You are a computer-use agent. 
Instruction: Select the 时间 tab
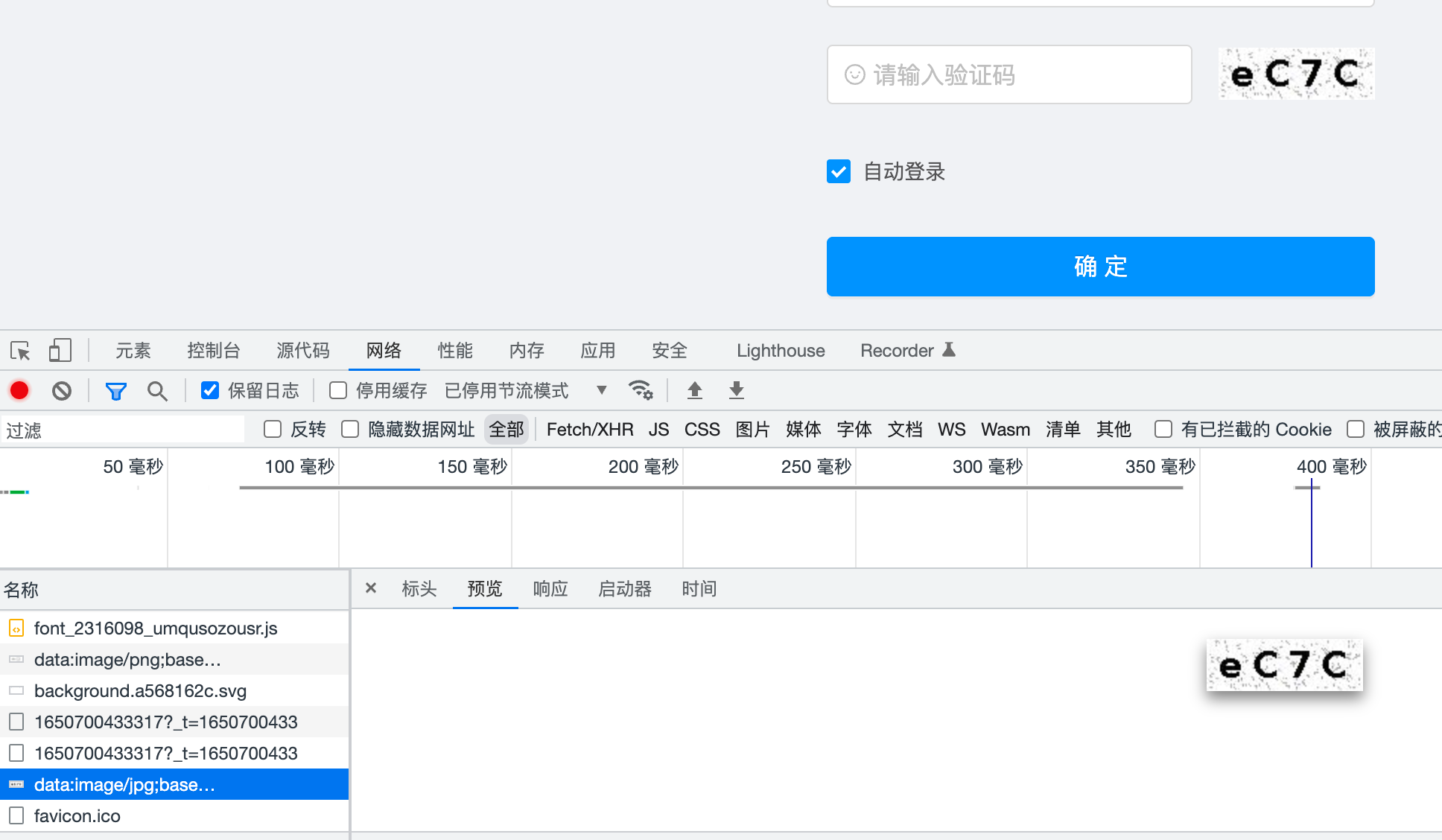[x=699, y=588]
